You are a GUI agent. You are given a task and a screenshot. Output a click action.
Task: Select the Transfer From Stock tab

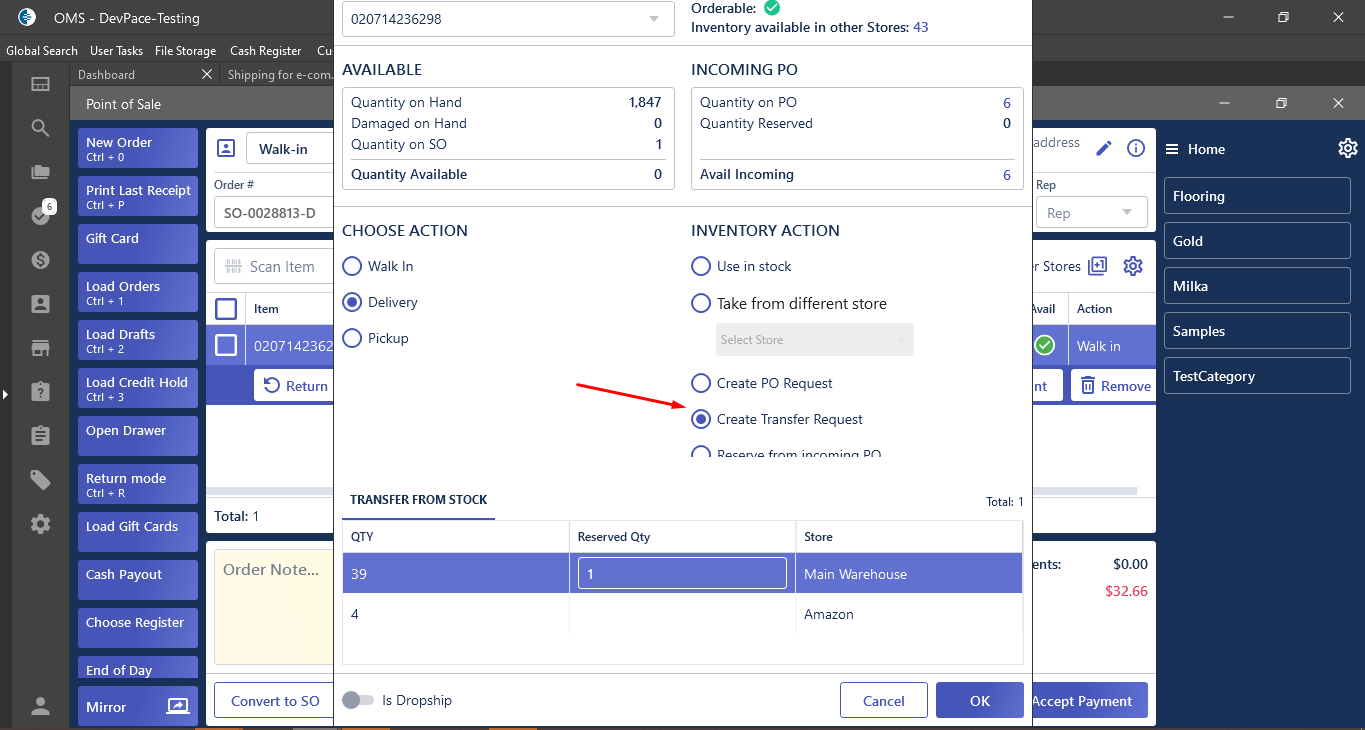419,500
